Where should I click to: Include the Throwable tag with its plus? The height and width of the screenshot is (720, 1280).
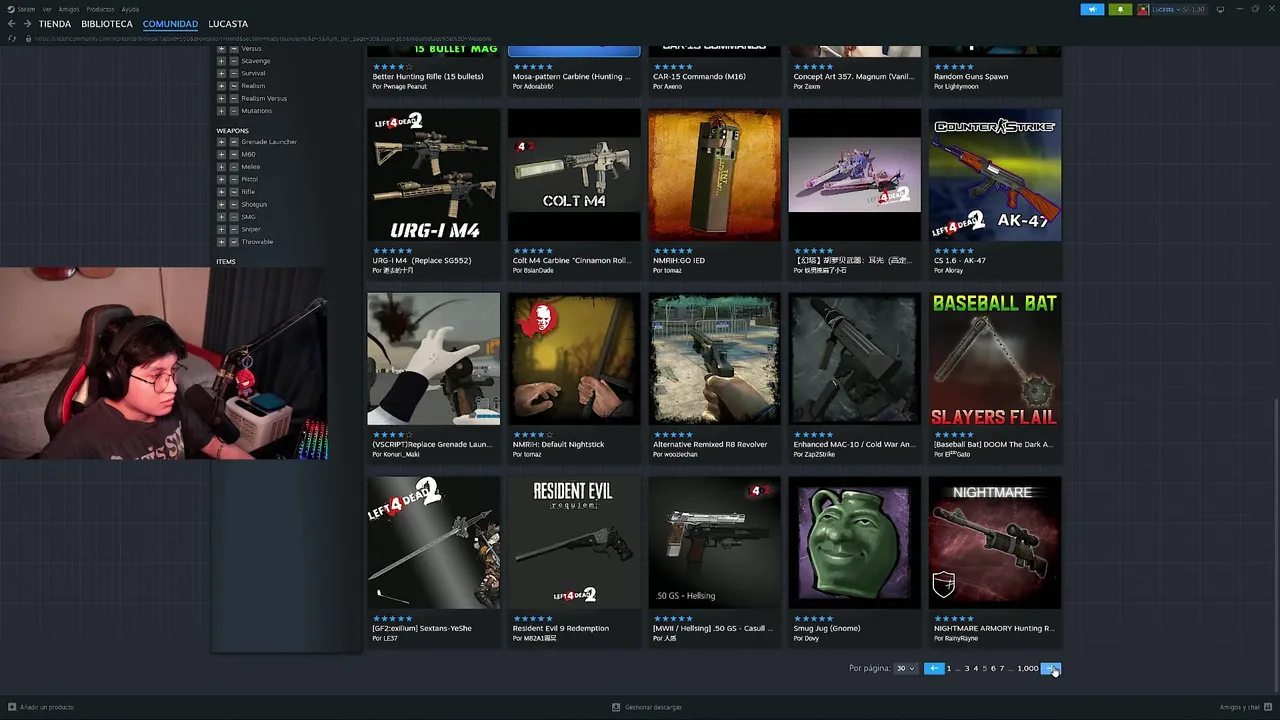coord(221,242)
